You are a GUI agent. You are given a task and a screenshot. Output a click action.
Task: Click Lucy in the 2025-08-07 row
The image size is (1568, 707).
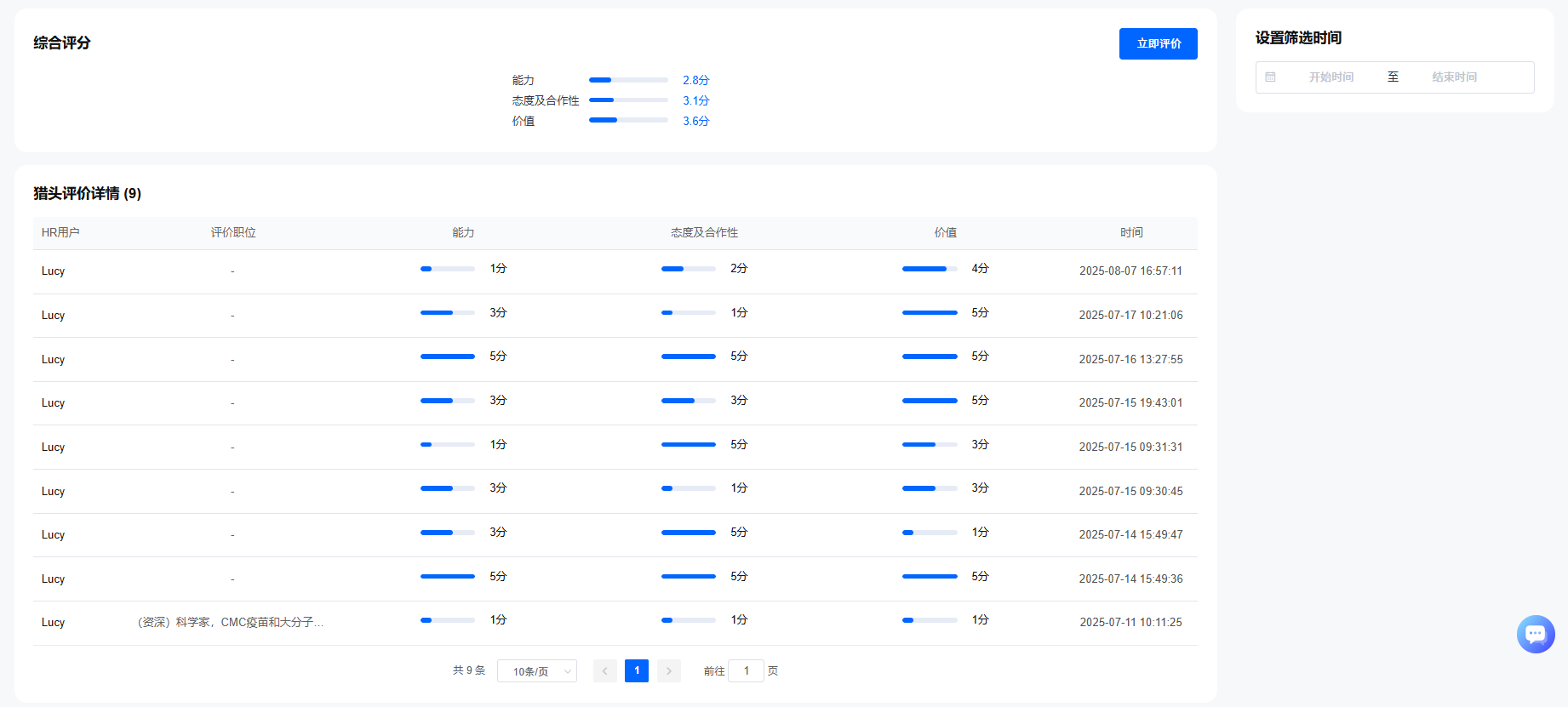click(54, 271)
